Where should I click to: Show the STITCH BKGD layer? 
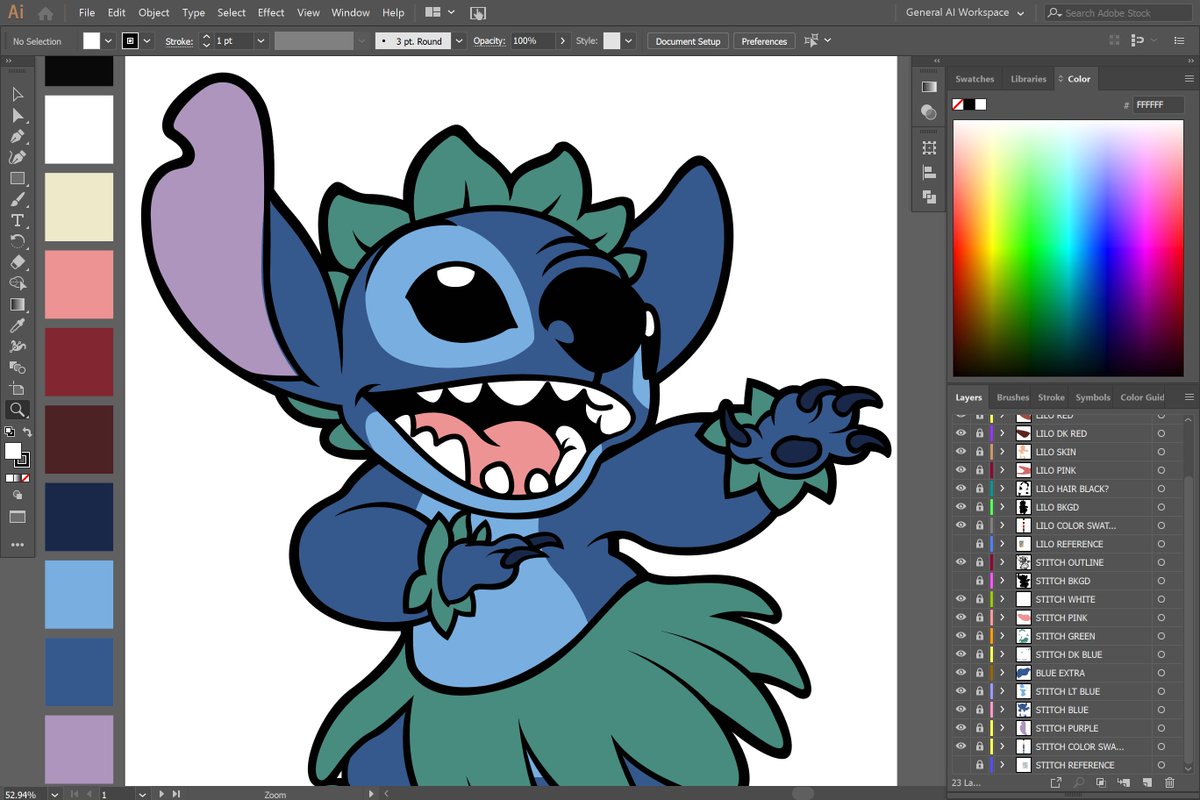961,581
